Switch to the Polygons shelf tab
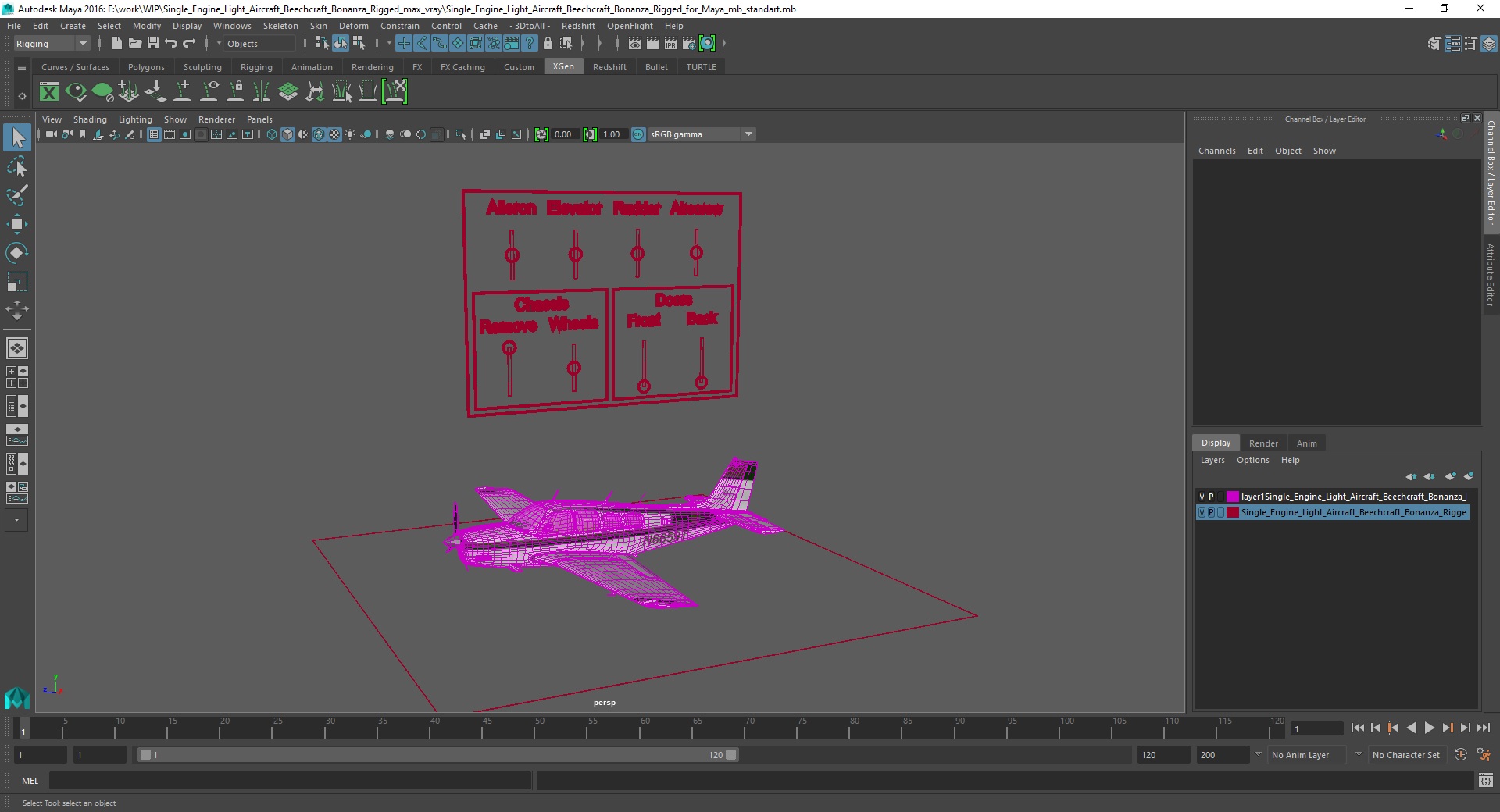The height and width of the screenshot is (812, 1500). tap(146, 67)
